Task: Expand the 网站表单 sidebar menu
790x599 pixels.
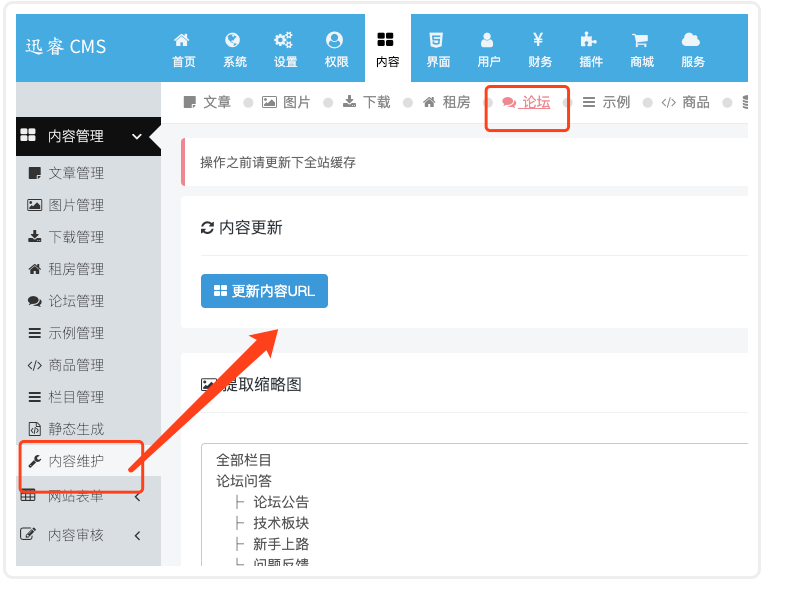Action: [137, 496]
